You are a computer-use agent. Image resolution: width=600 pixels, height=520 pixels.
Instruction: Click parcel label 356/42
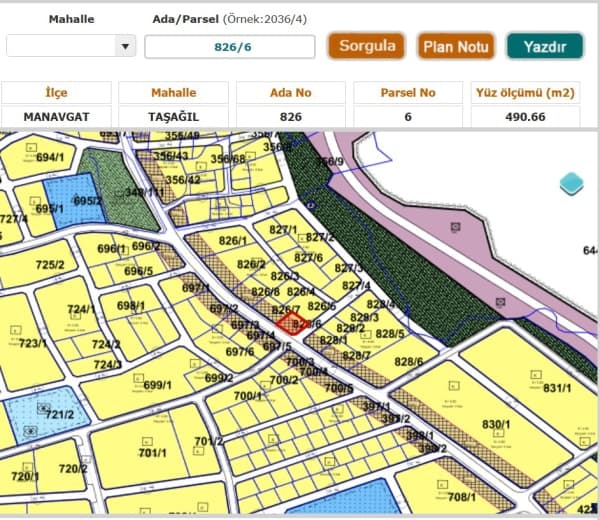(x=183, y=180)
